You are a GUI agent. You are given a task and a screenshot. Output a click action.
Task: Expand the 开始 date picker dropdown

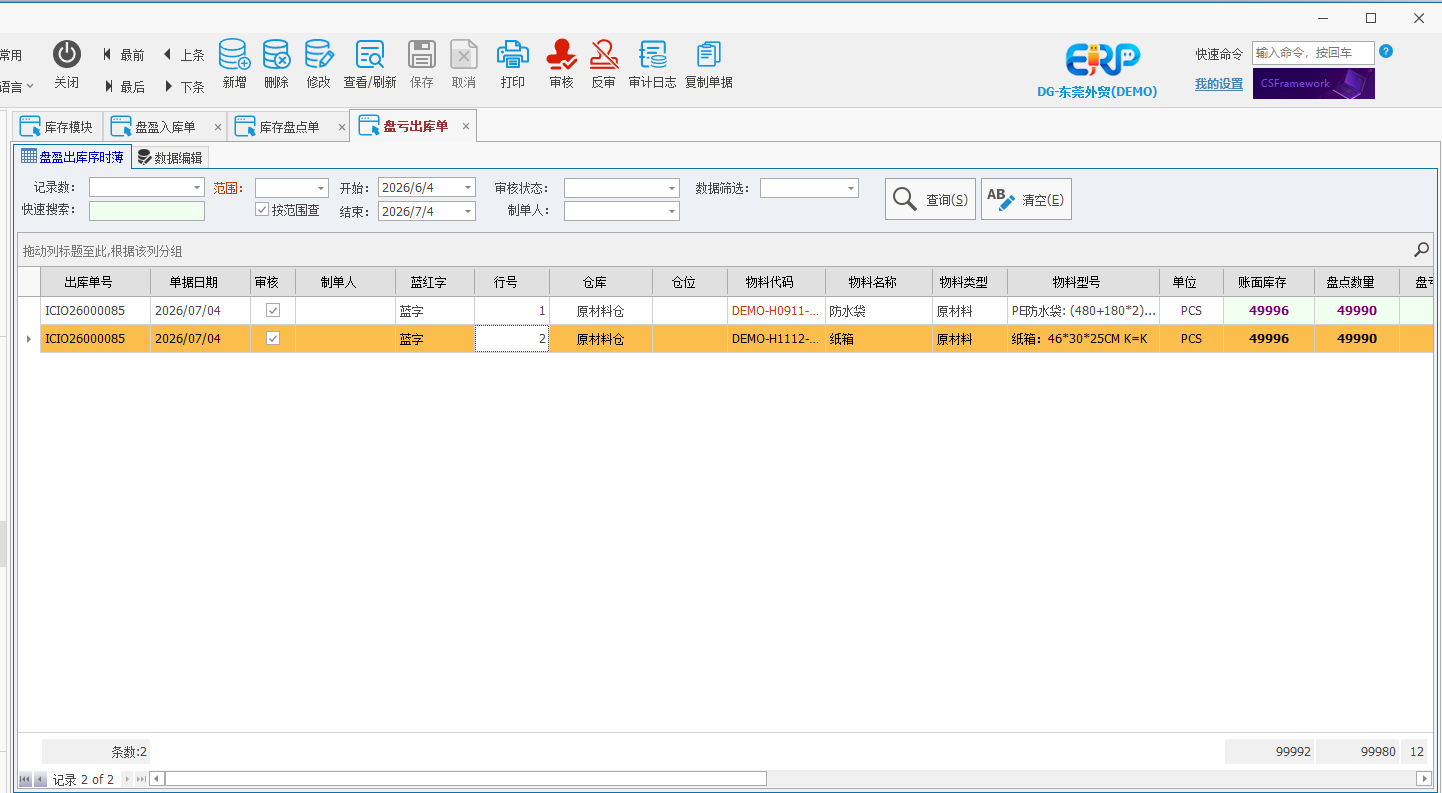click(468, 188)
